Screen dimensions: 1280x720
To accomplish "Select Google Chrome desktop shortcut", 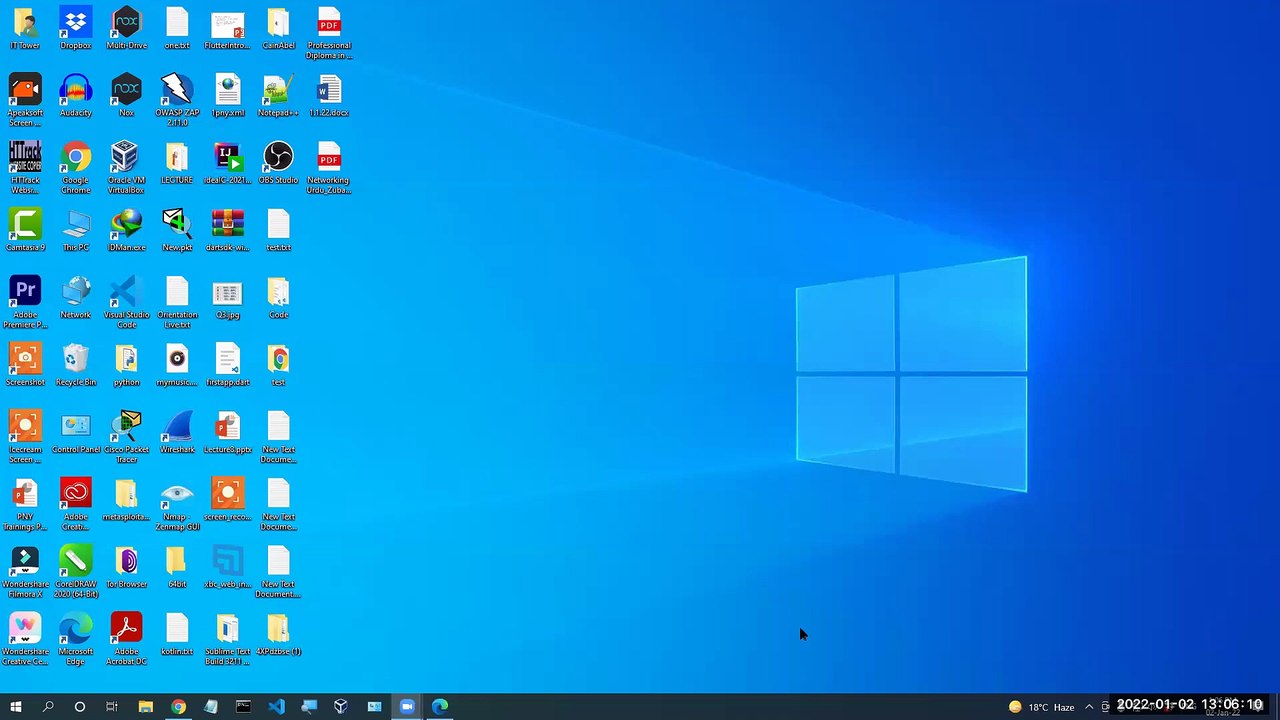I will (76, 168).
